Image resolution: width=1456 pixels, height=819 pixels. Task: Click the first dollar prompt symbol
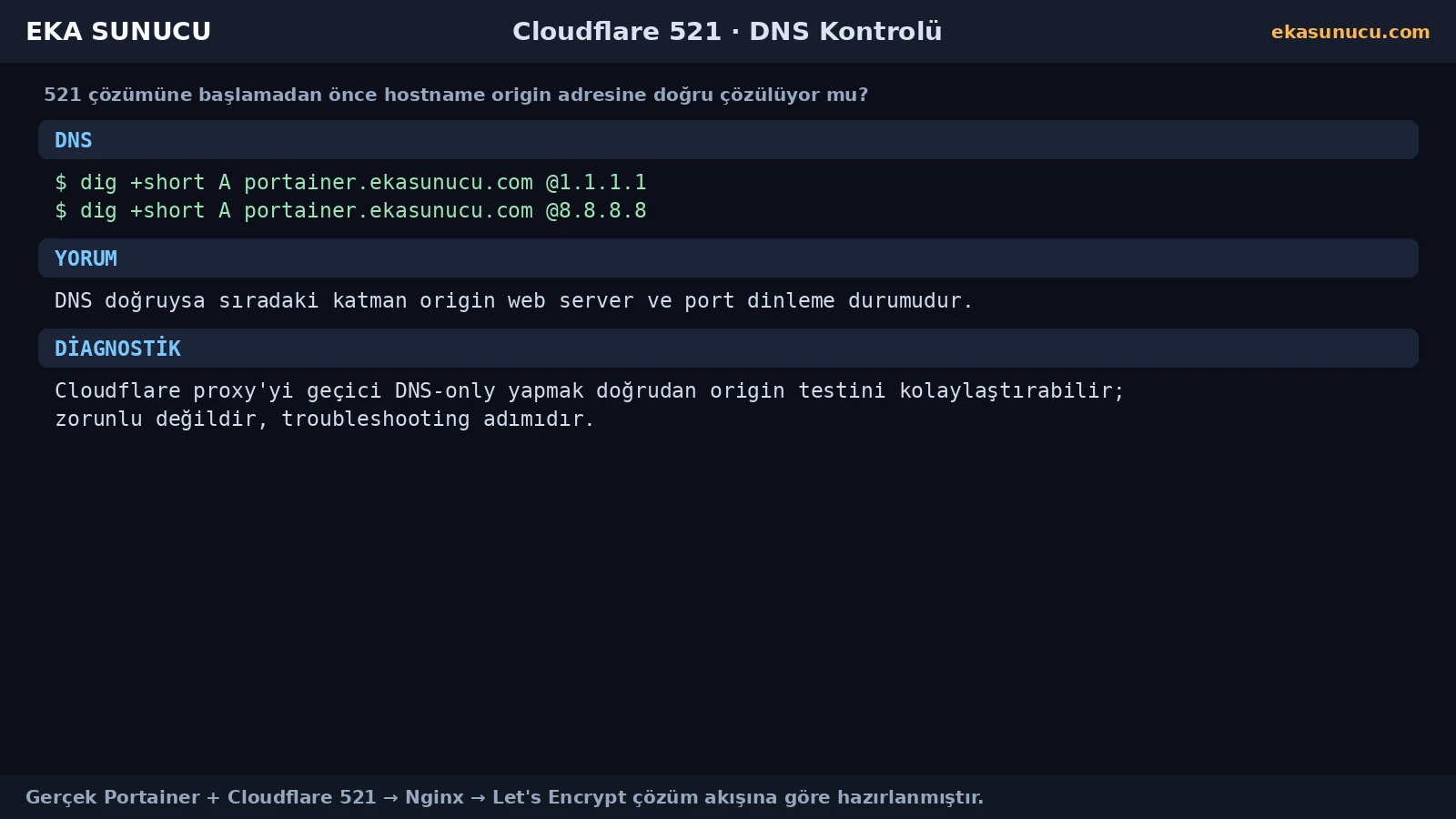(61, 183)
